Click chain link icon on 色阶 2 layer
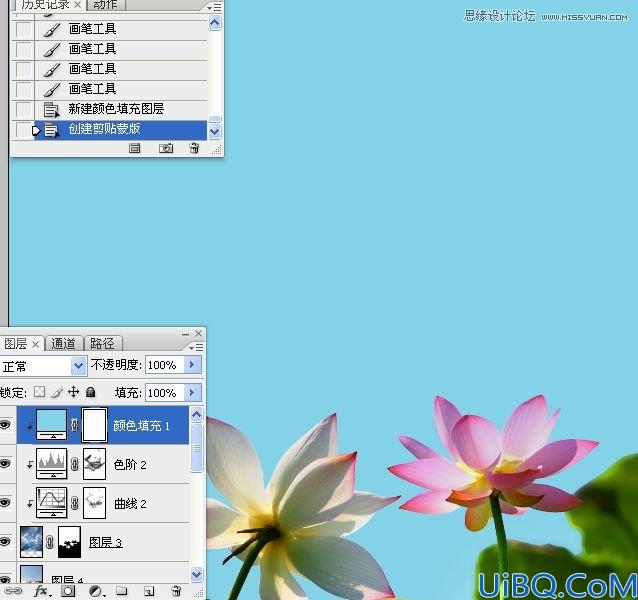Image resolution: width=638 pixels, height=600 pixels. point(74,464)
